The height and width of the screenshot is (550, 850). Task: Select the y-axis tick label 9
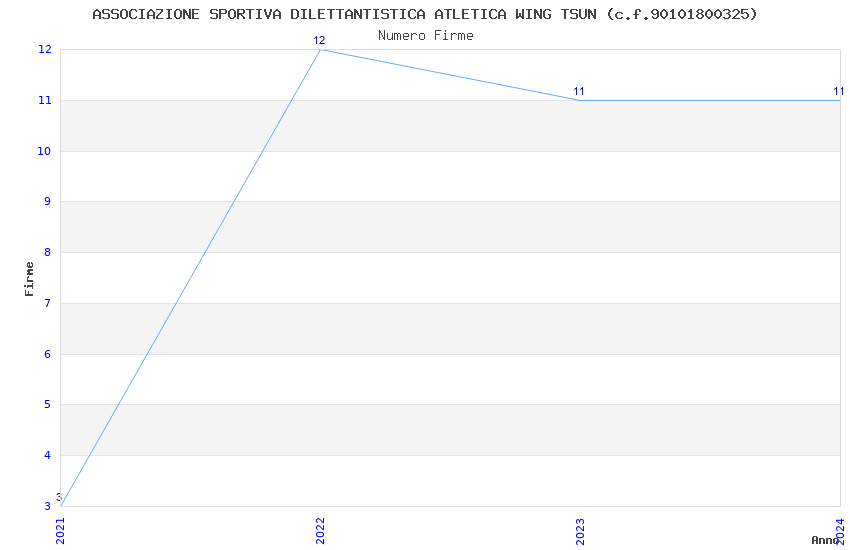click(x=48, y=202)
